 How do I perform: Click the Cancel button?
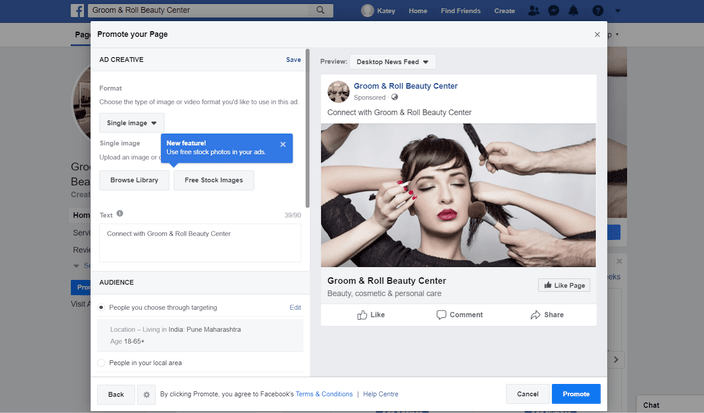tap(528, 394)
